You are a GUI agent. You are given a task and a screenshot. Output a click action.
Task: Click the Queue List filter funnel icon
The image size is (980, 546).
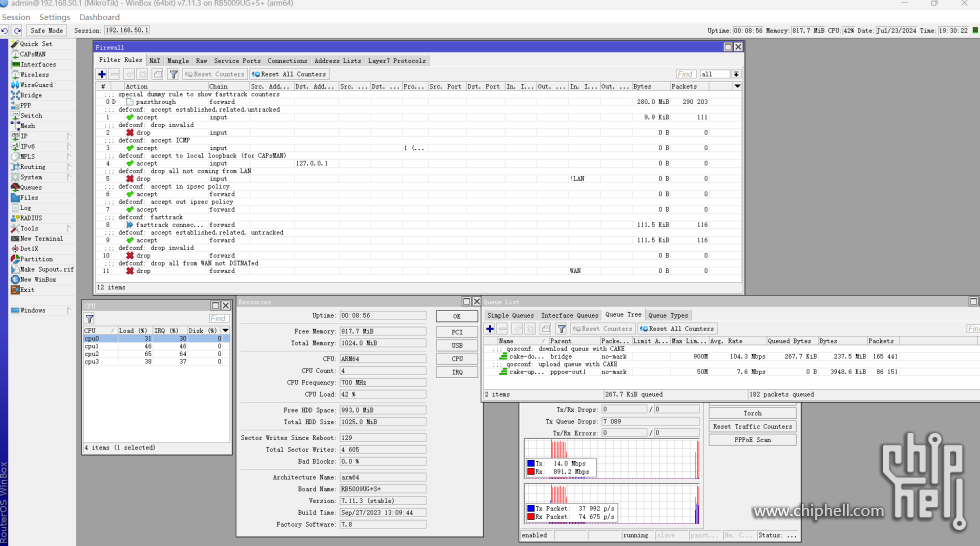[562, 329]
